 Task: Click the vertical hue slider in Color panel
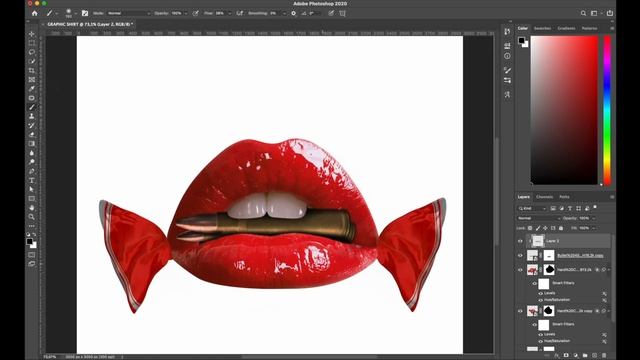point(607,110)
